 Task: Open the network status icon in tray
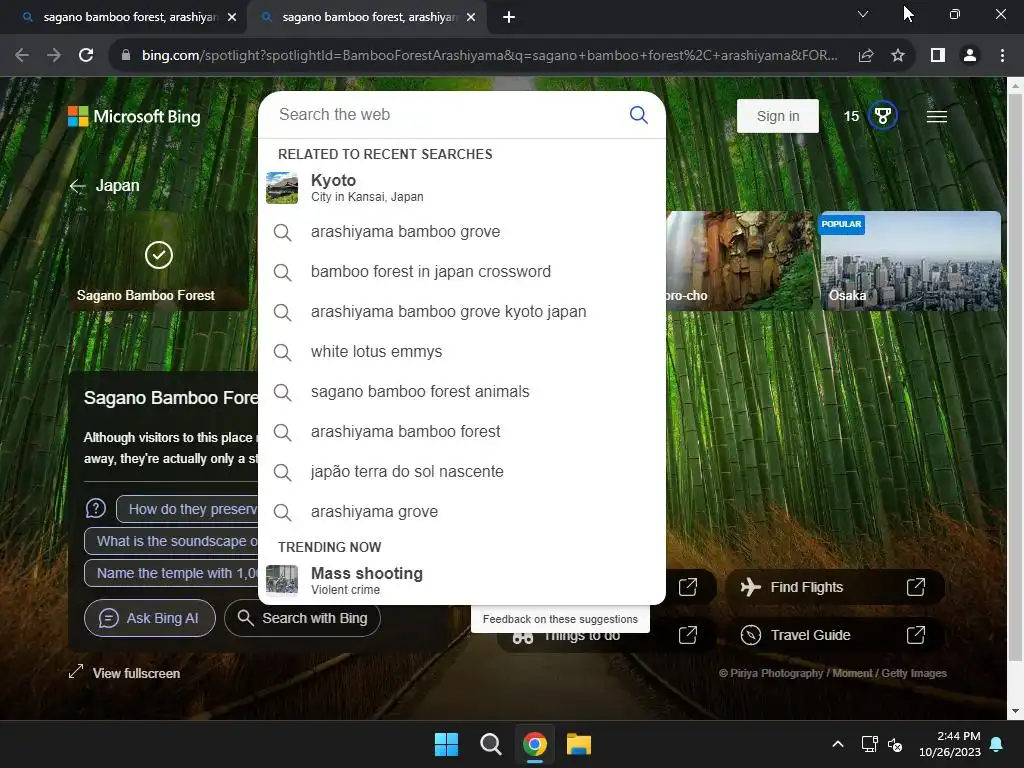point(869,744)
